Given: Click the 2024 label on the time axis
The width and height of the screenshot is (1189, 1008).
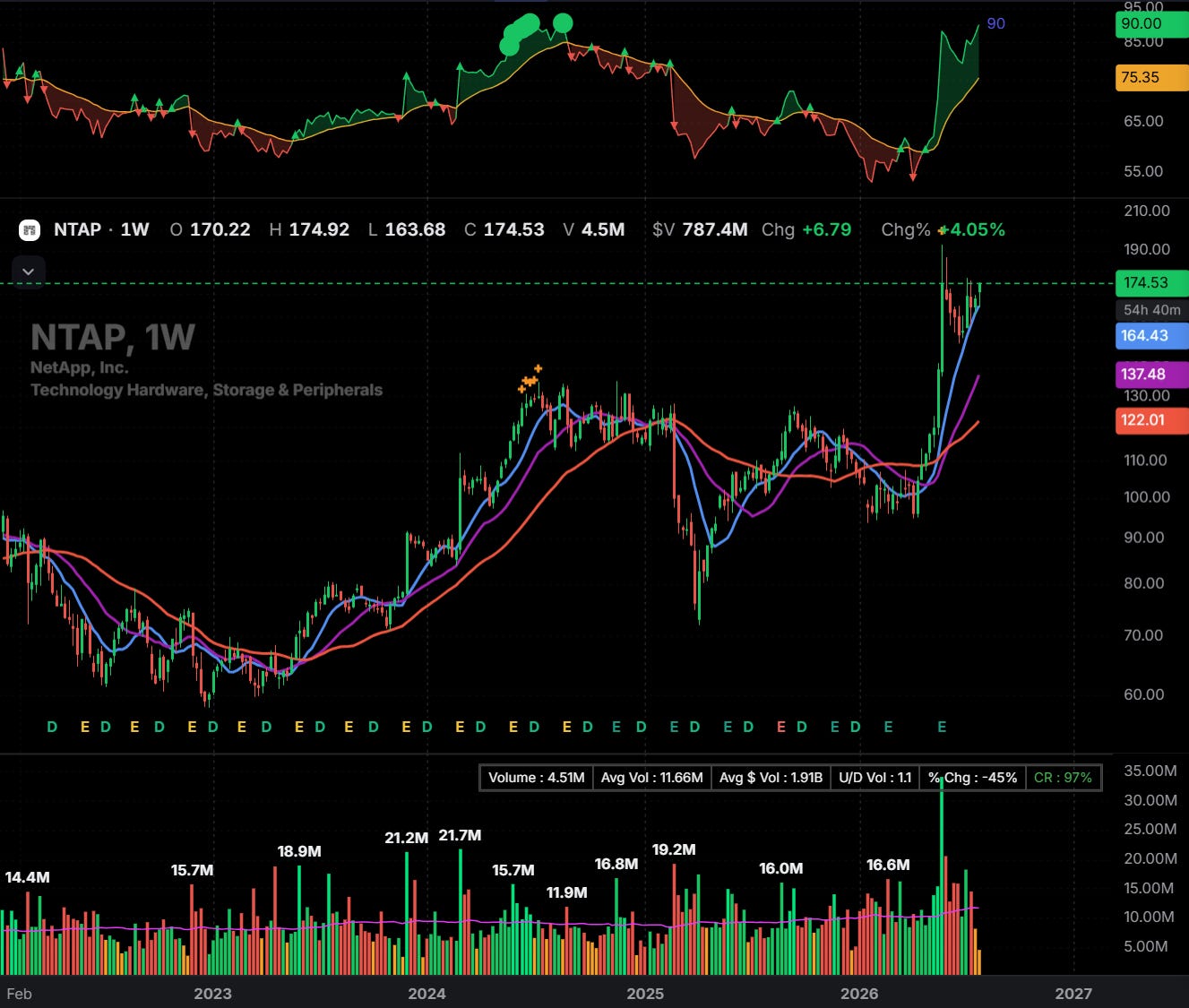Looking at the screenshot, I should [426, 994].
